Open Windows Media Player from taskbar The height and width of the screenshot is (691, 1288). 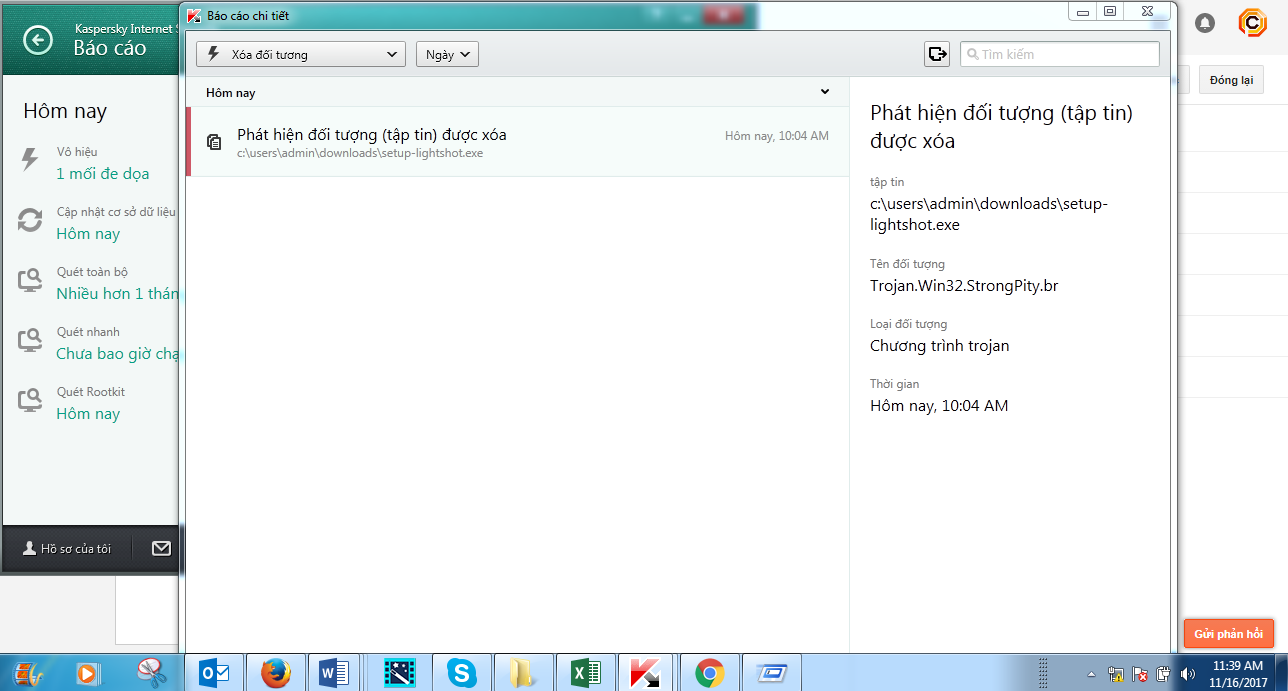87,673
